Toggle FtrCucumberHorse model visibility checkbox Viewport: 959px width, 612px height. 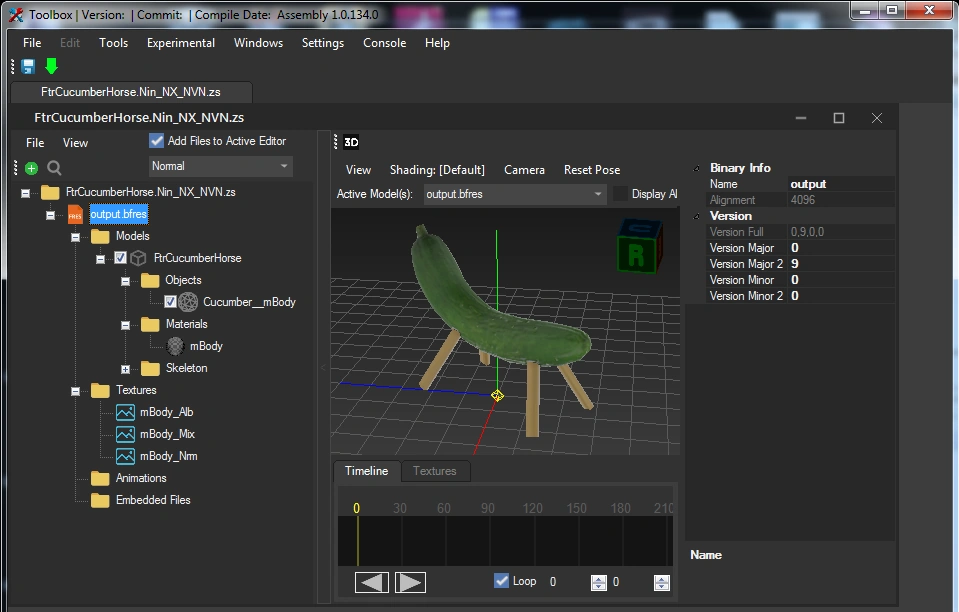click(121, 258)
